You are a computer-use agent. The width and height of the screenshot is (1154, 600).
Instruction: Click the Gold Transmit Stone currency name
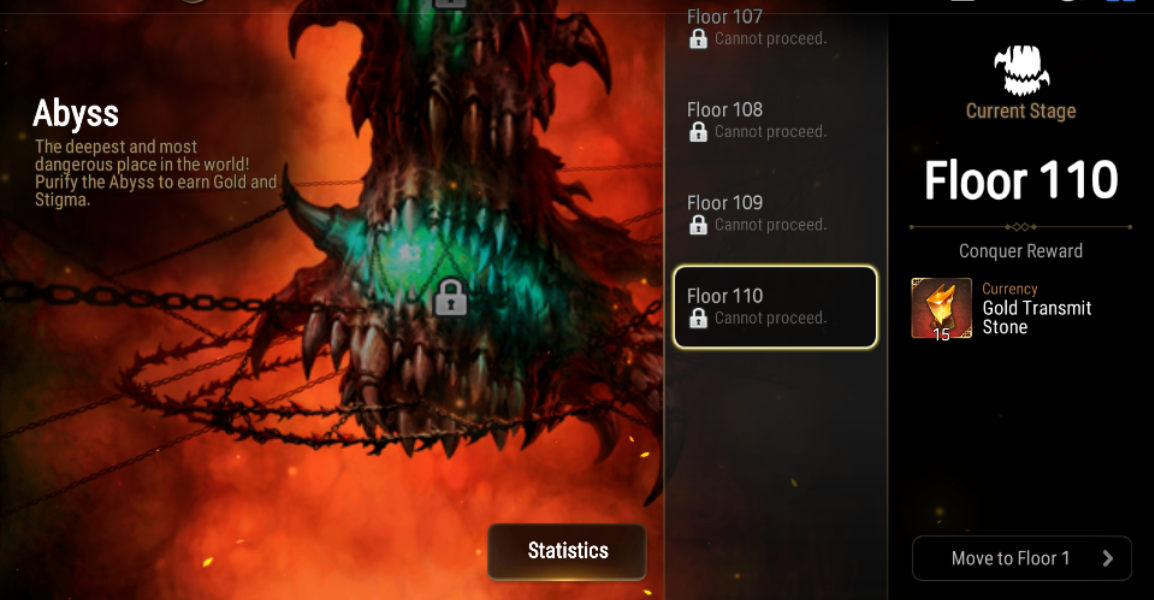tap(1037, 317)
